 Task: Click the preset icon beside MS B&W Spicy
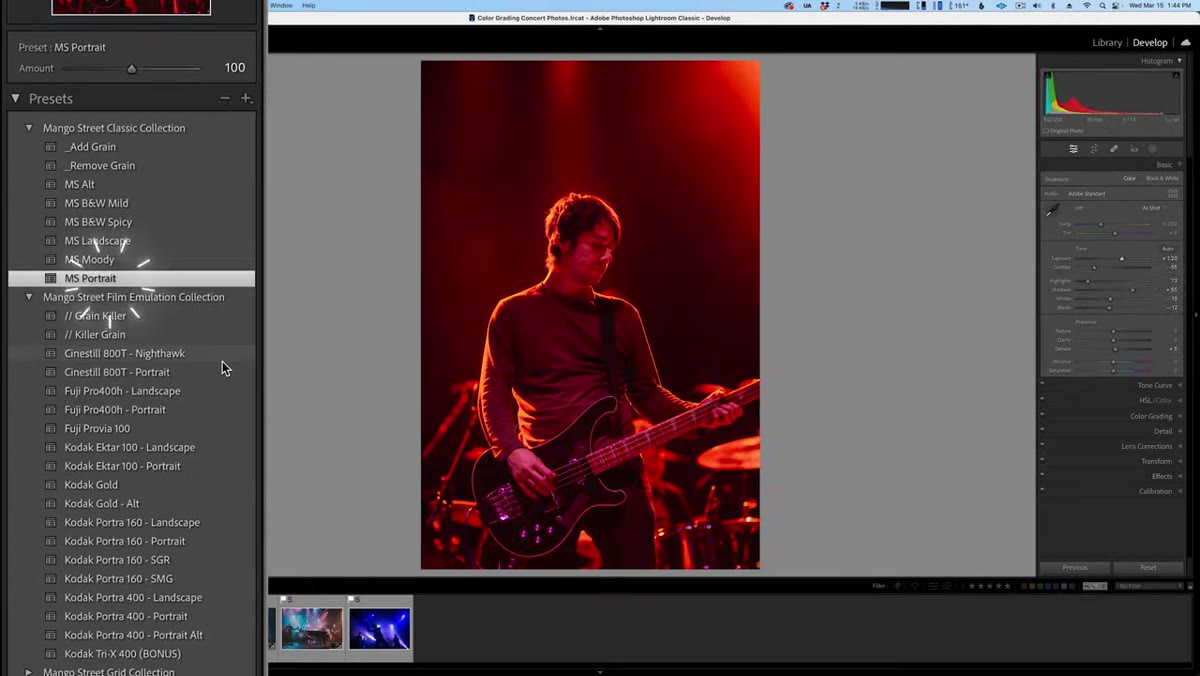click(x=50, y=222)
